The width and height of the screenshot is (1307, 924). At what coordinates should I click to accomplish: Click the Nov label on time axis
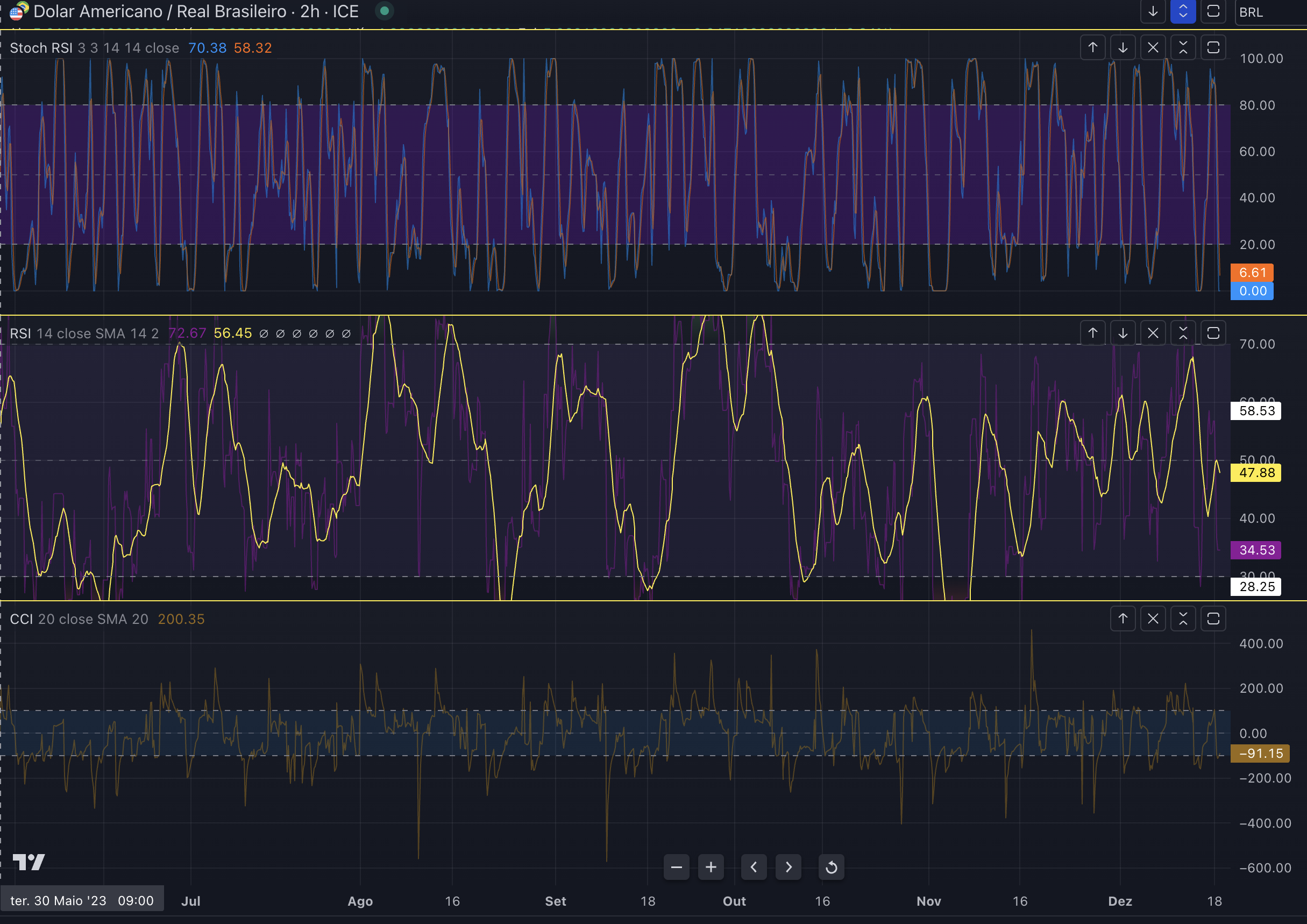point(929,901)
